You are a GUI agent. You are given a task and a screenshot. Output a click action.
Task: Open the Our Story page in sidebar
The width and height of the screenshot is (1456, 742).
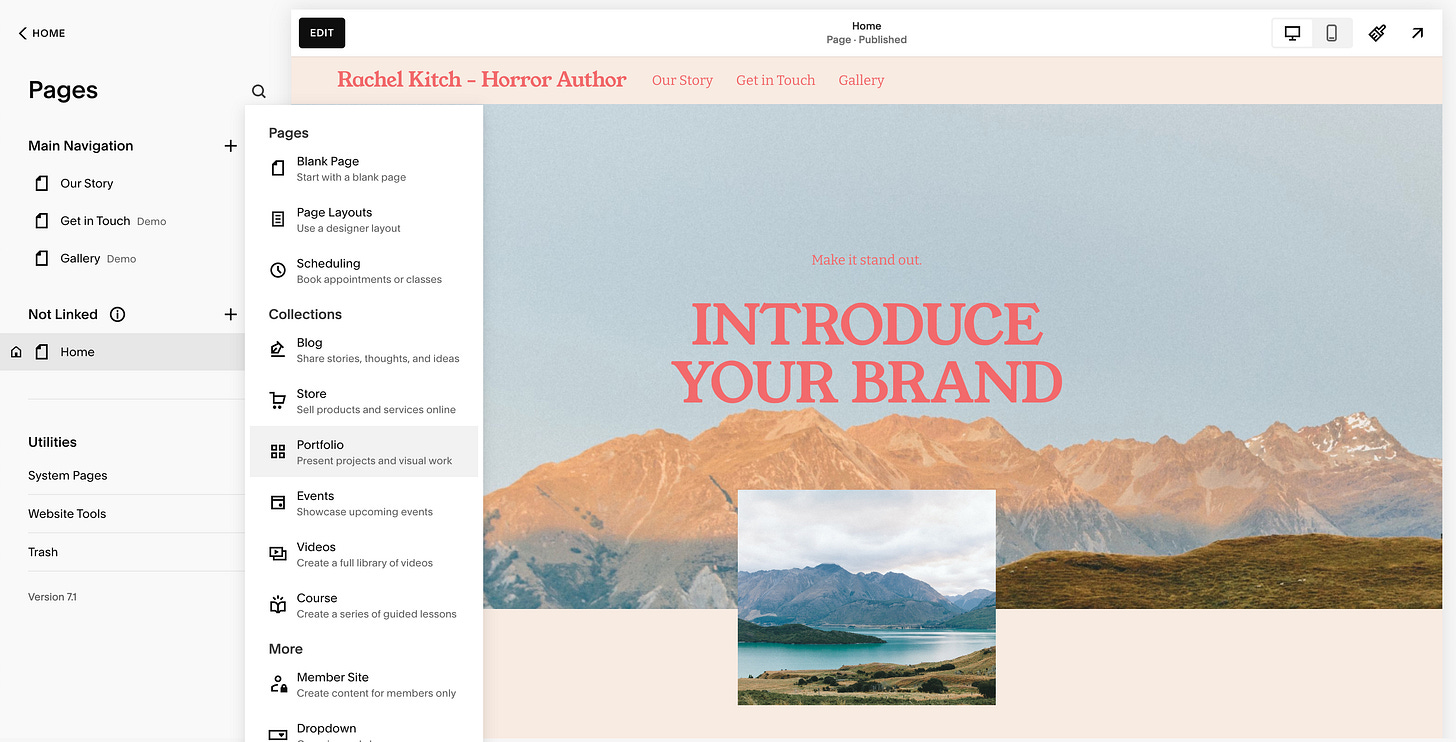[87, 183]
